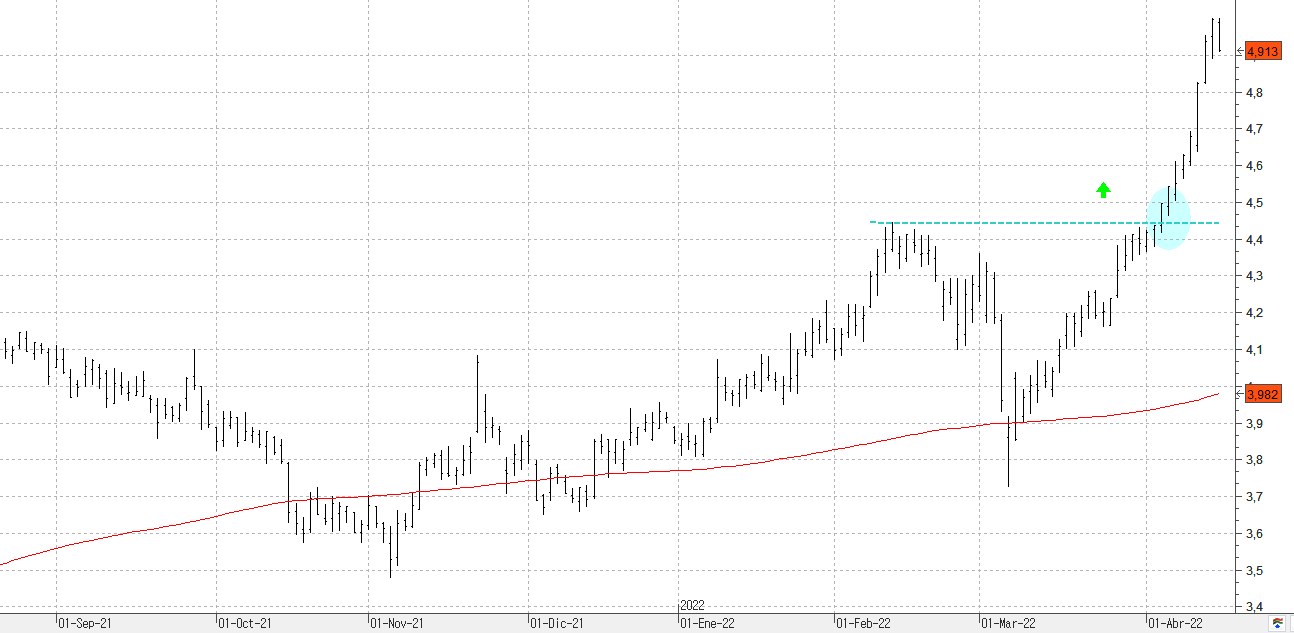Click the 4,913 last price tag
This screenshot has width=1294, height=633.
[1263, 52]
